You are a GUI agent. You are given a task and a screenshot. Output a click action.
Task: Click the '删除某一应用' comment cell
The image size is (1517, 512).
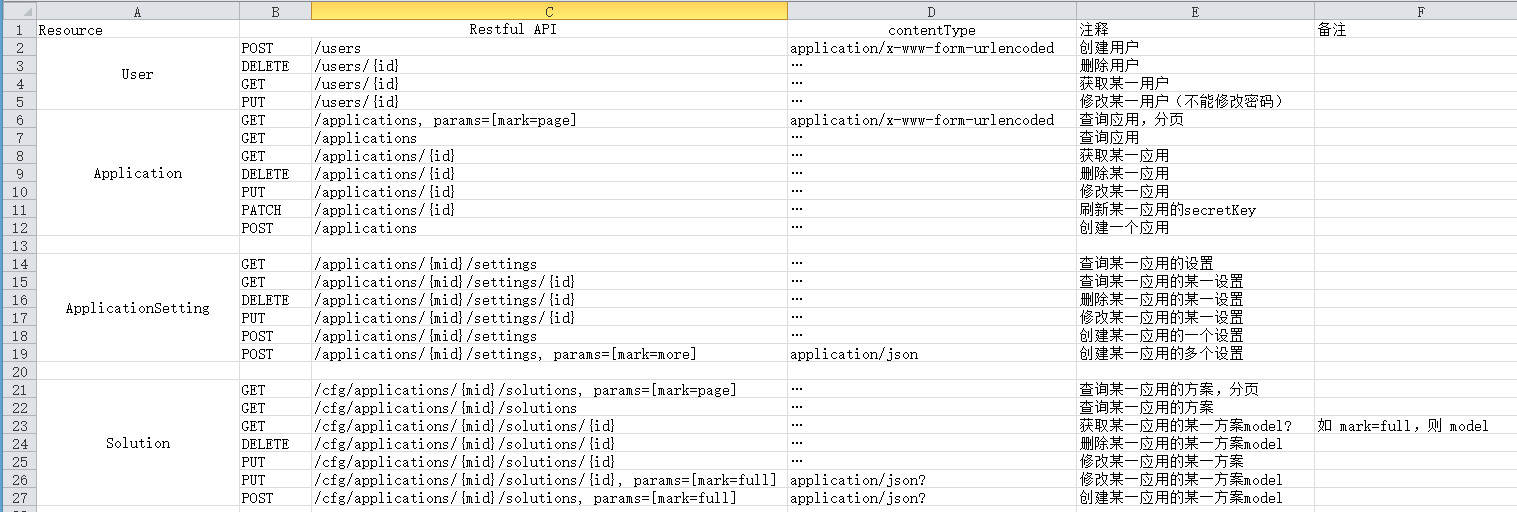coord(1195,174)
